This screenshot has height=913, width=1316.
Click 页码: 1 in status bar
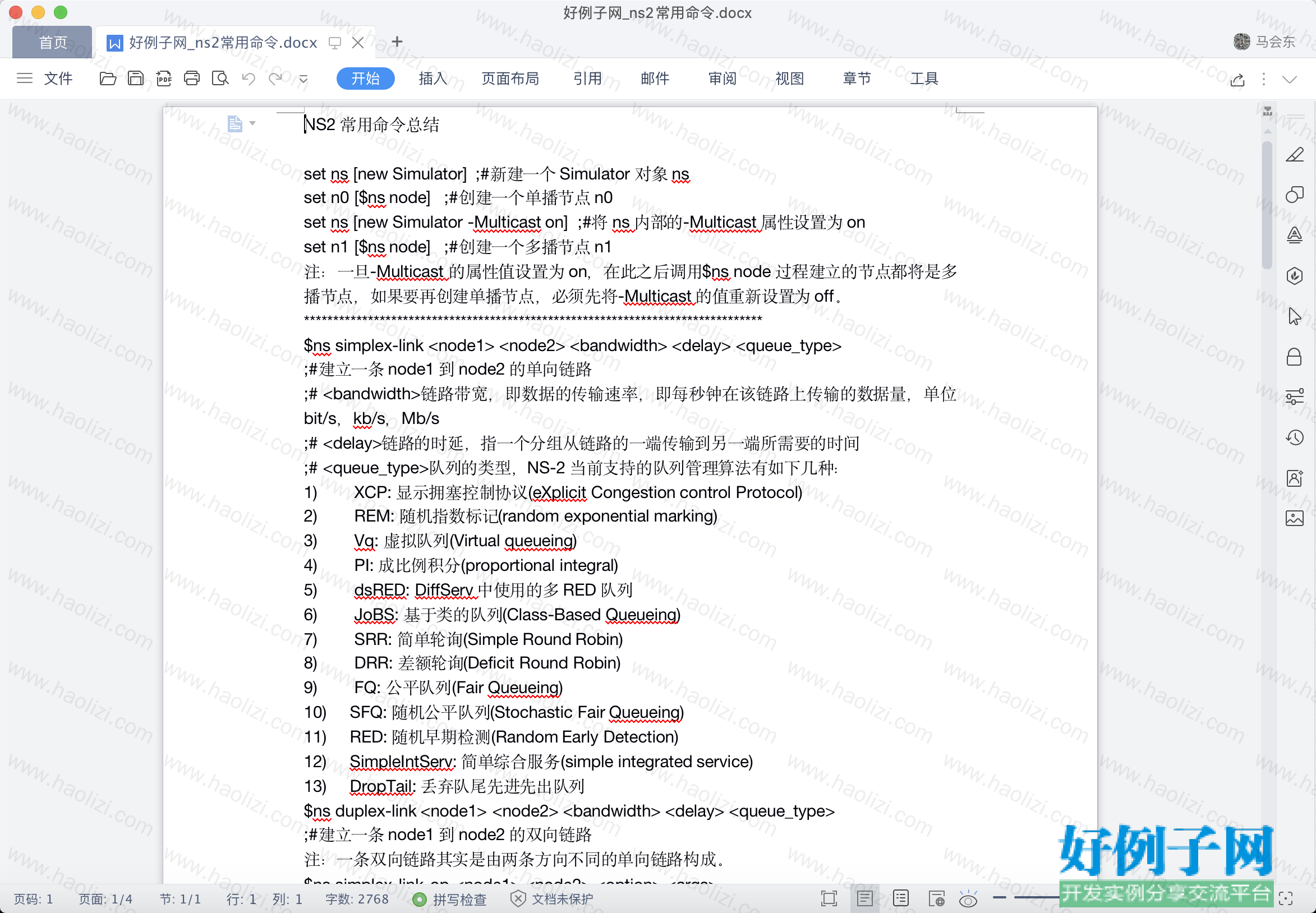click(x=33, y=900)
